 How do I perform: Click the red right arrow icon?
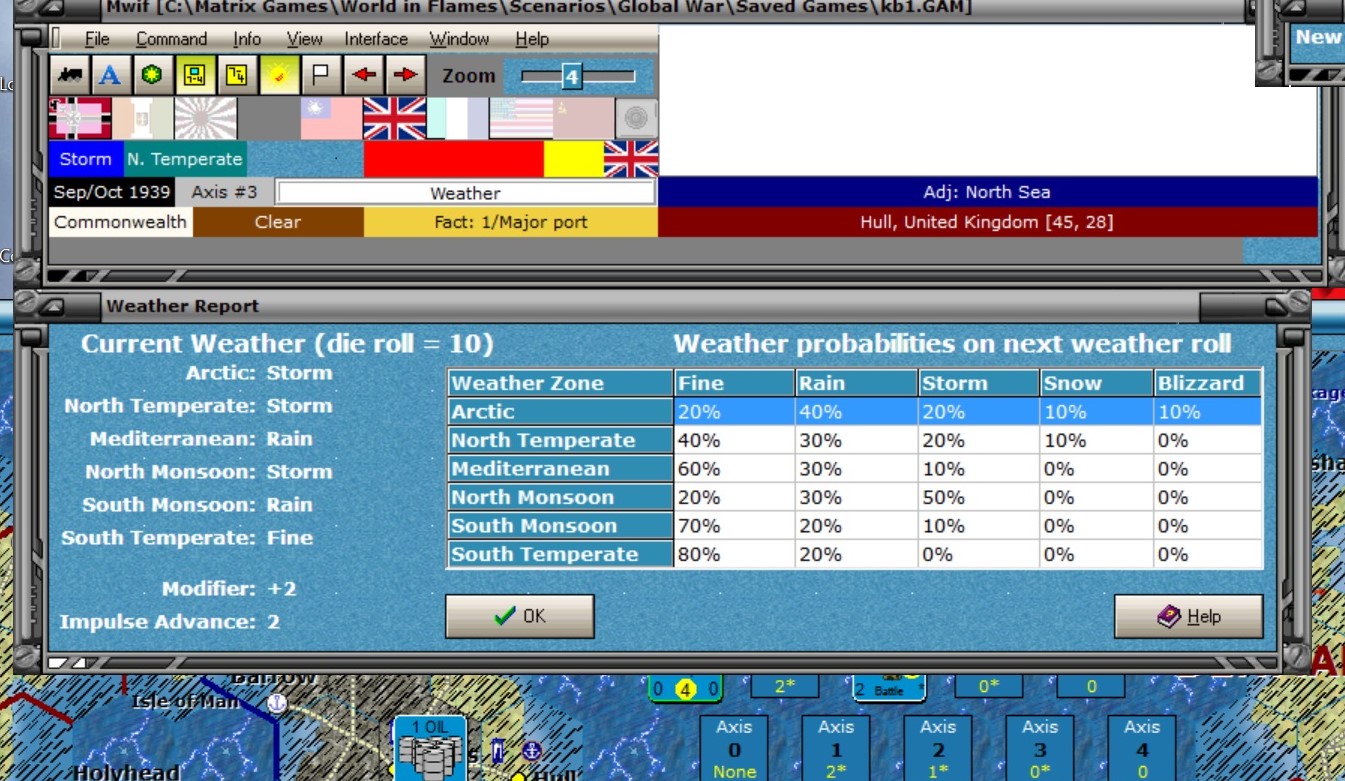404,76
